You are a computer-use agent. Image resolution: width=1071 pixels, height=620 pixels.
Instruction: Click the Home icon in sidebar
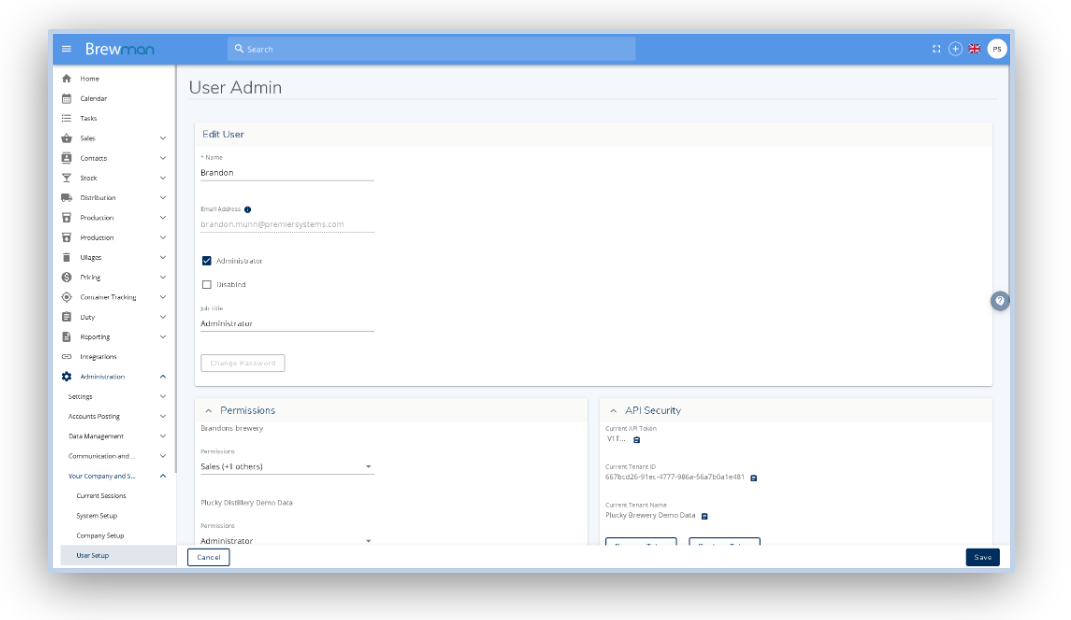[x=68, y=79]
